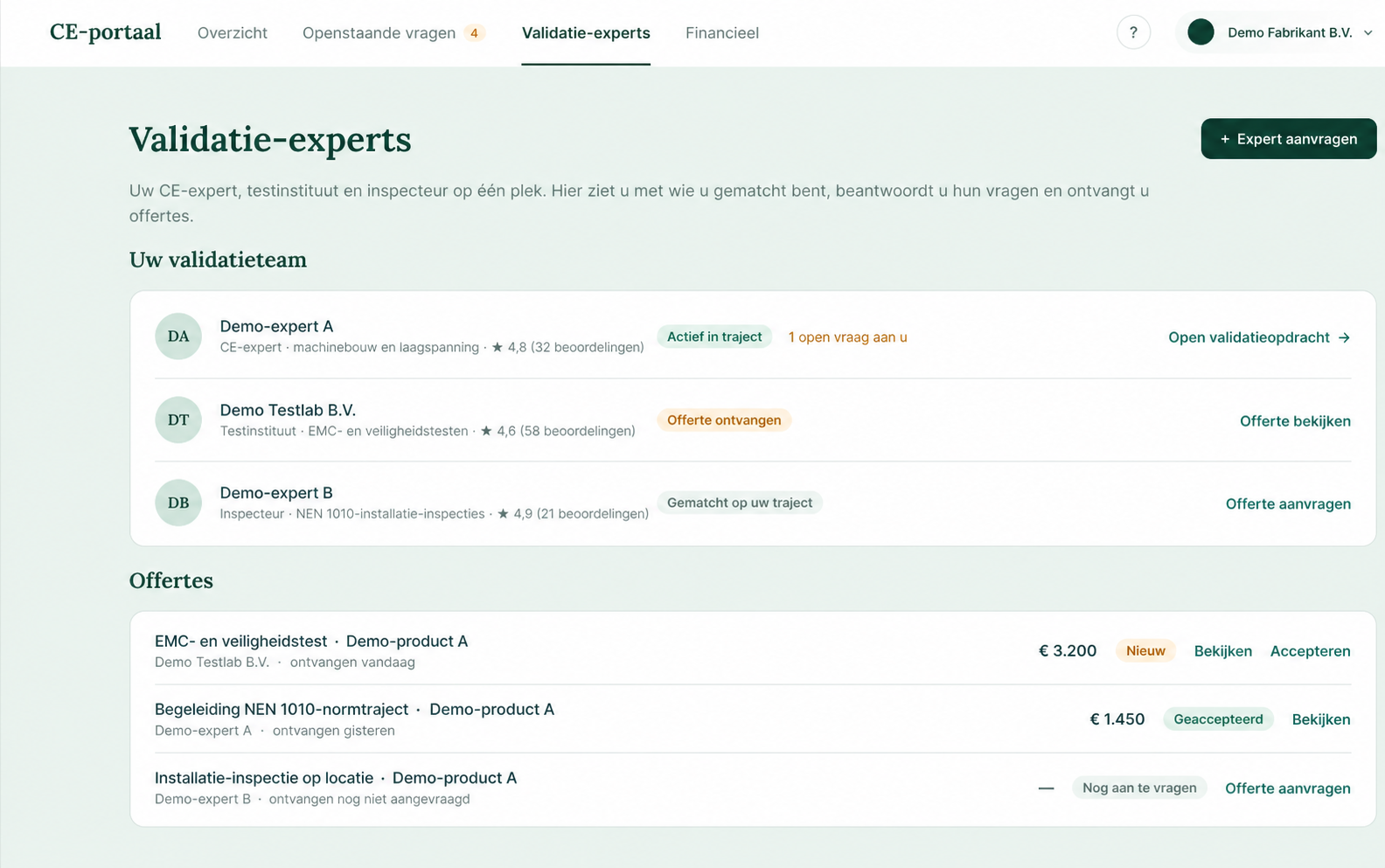1385x868 pixels.
Task: Click the 'Gematcht op uw traject' badge
Action: (x=740, y=503)
